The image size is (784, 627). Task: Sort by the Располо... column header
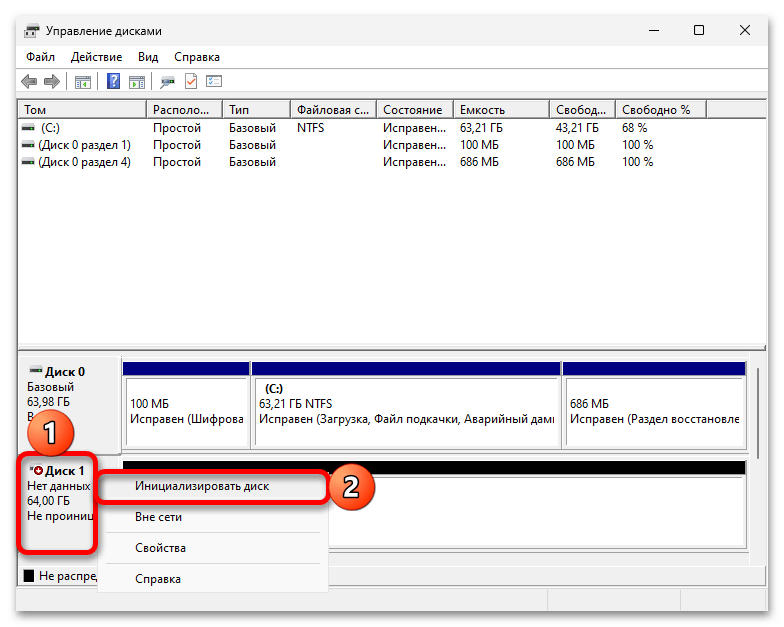tap(184, 110)
